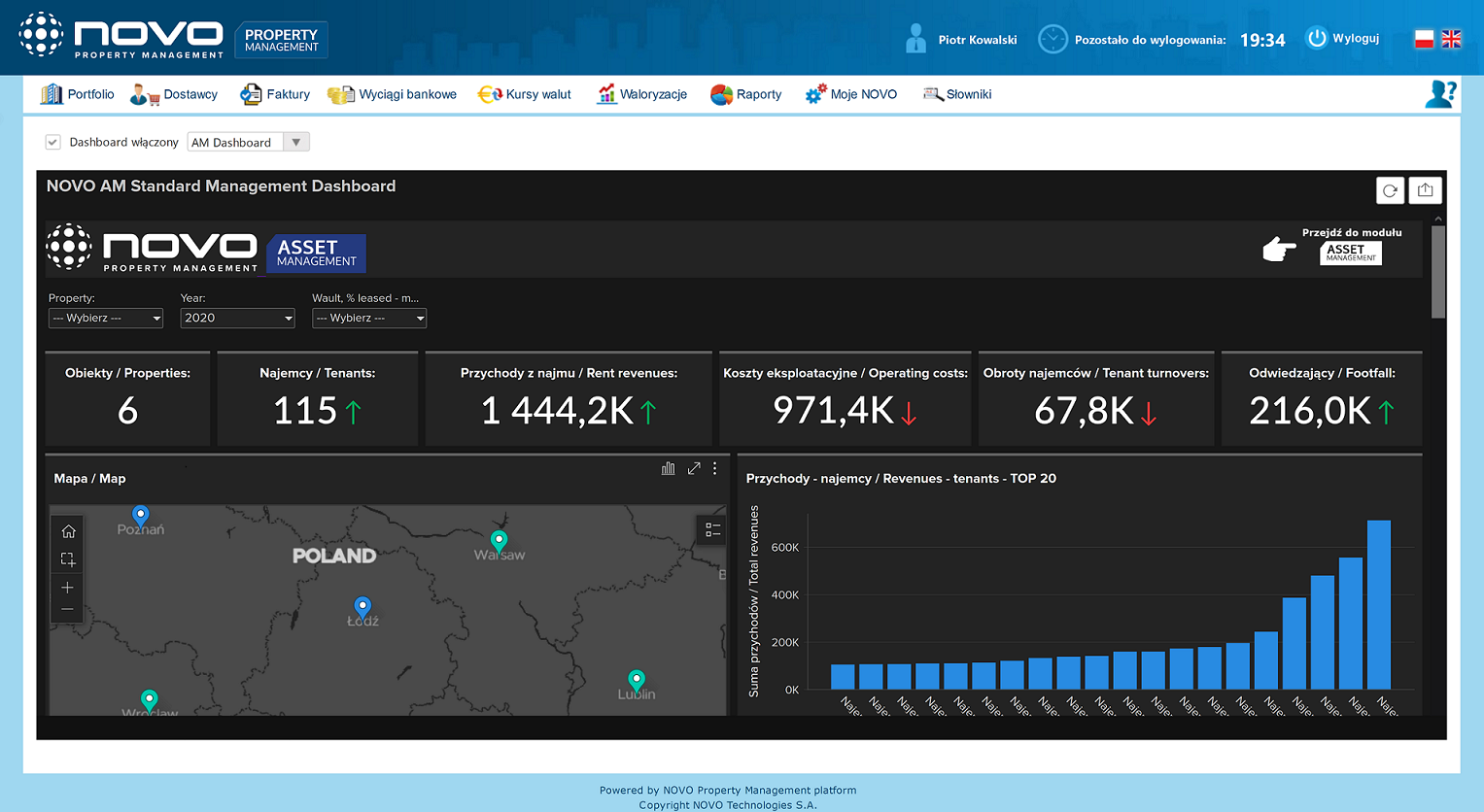The width and height of the screenshot is (1484, 812).
Task: Switch language using the English flag
Action: tap(1451, 39)
